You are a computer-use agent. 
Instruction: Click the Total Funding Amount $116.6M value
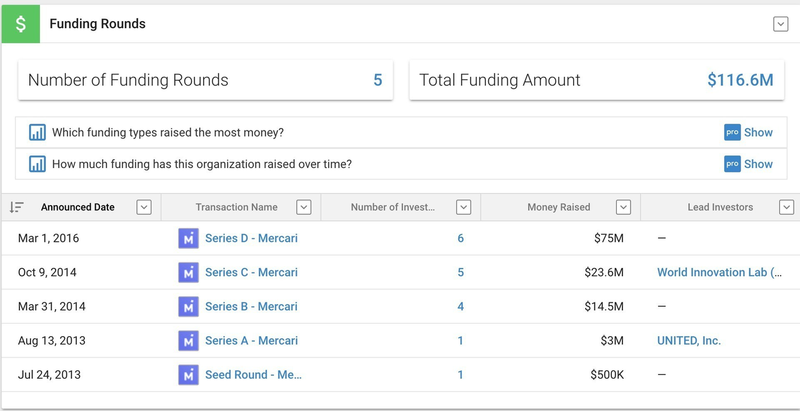click(x=740, y=80)
